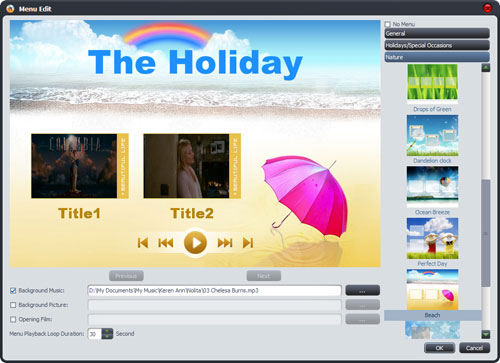Click the Drops of Green label
500x363 pixels.
(x=432, y=109)
